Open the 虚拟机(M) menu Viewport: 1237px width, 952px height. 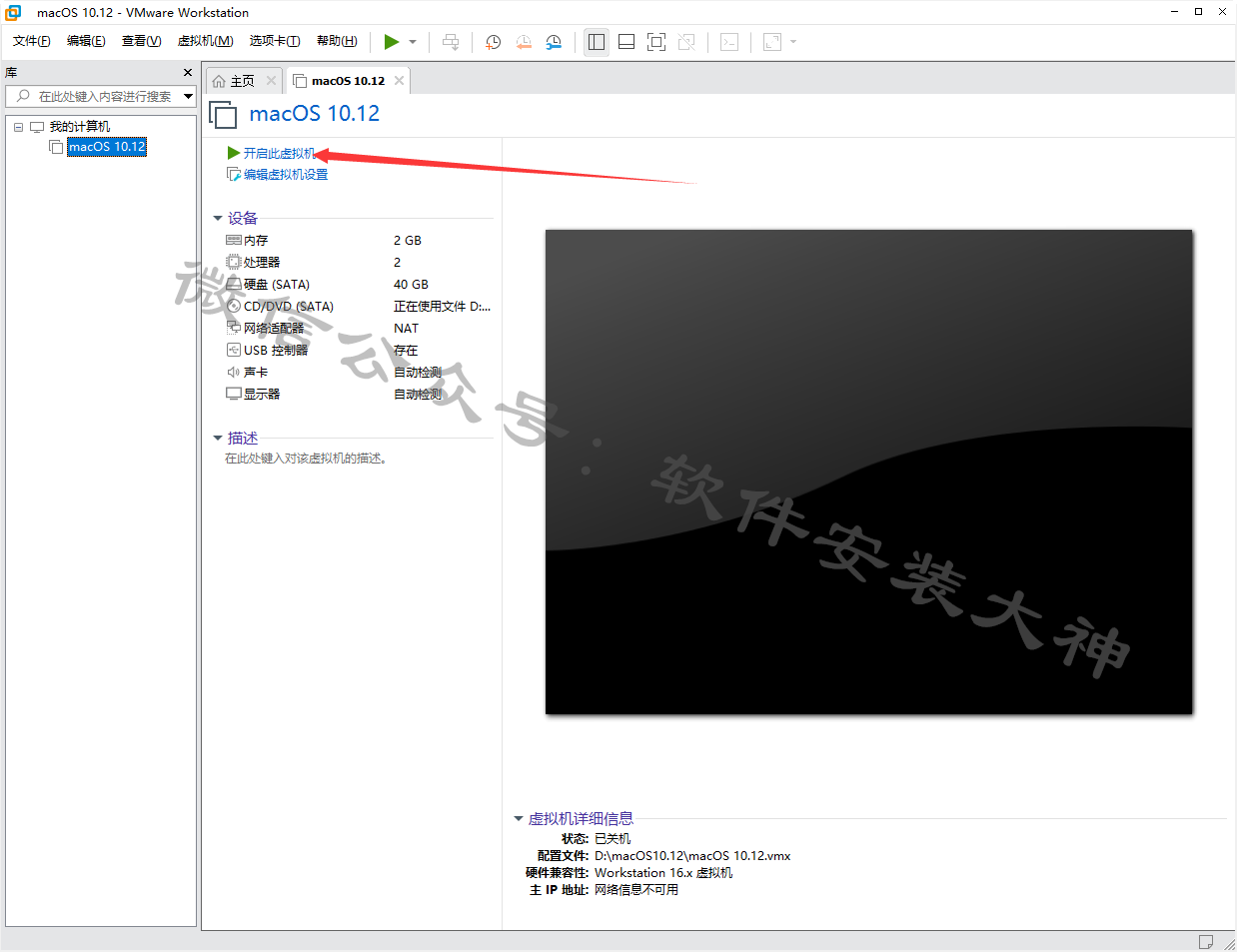tap(205, 41)
